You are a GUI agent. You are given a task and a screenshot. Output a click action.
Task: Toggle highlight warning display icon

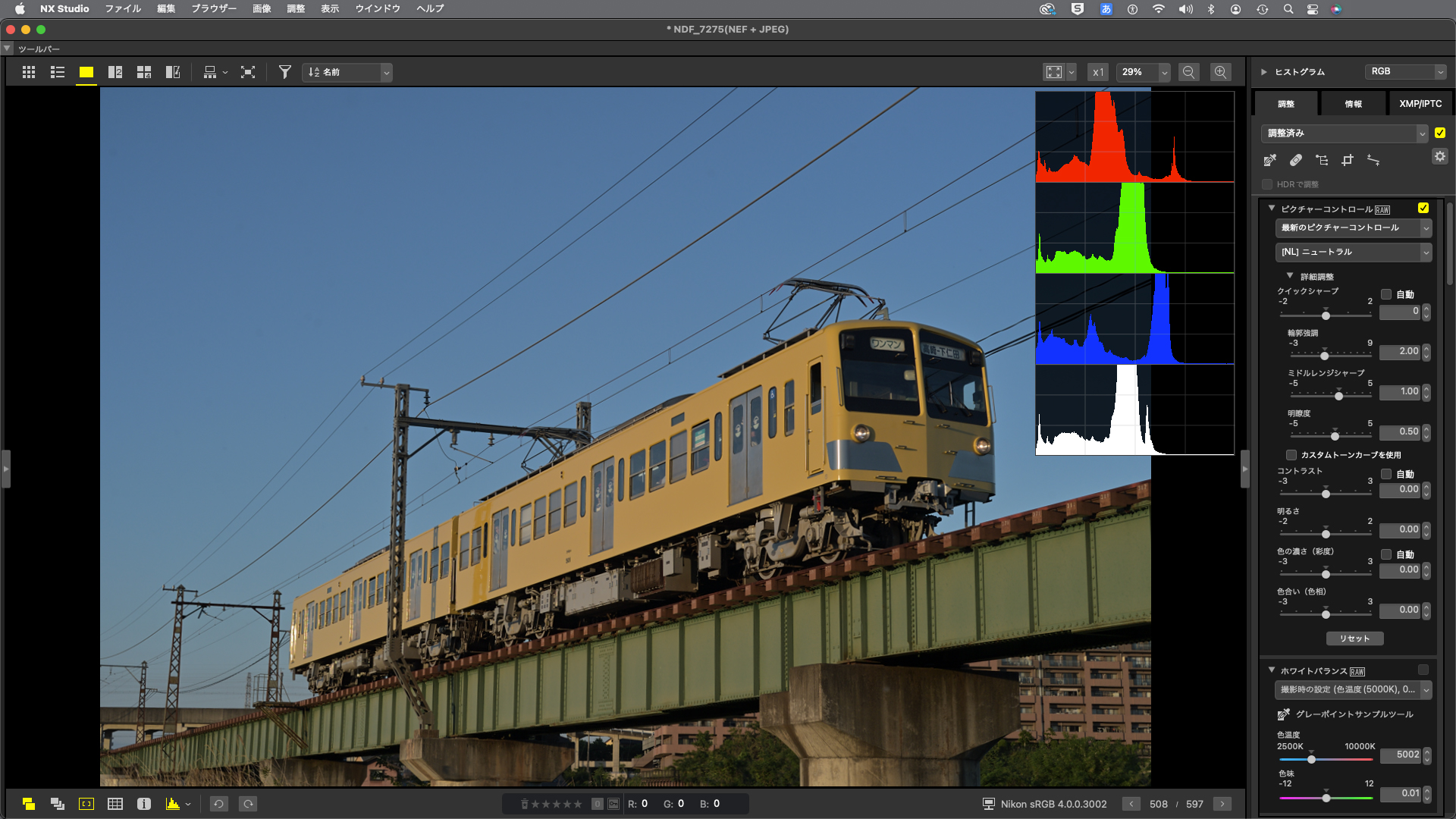[29, 804]
